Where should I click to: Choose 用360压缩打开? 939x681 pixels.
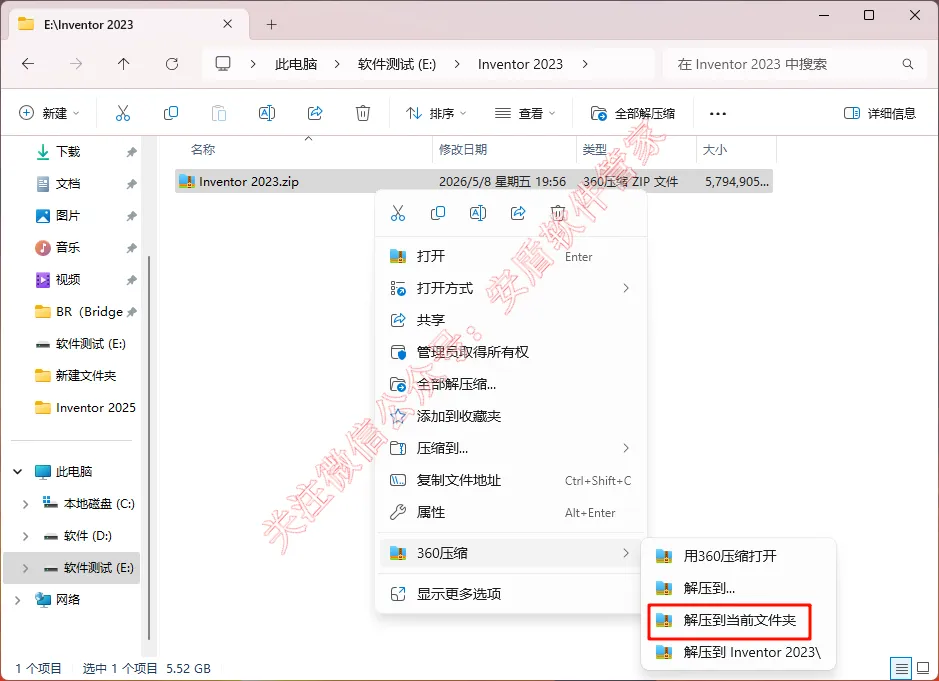738,556
